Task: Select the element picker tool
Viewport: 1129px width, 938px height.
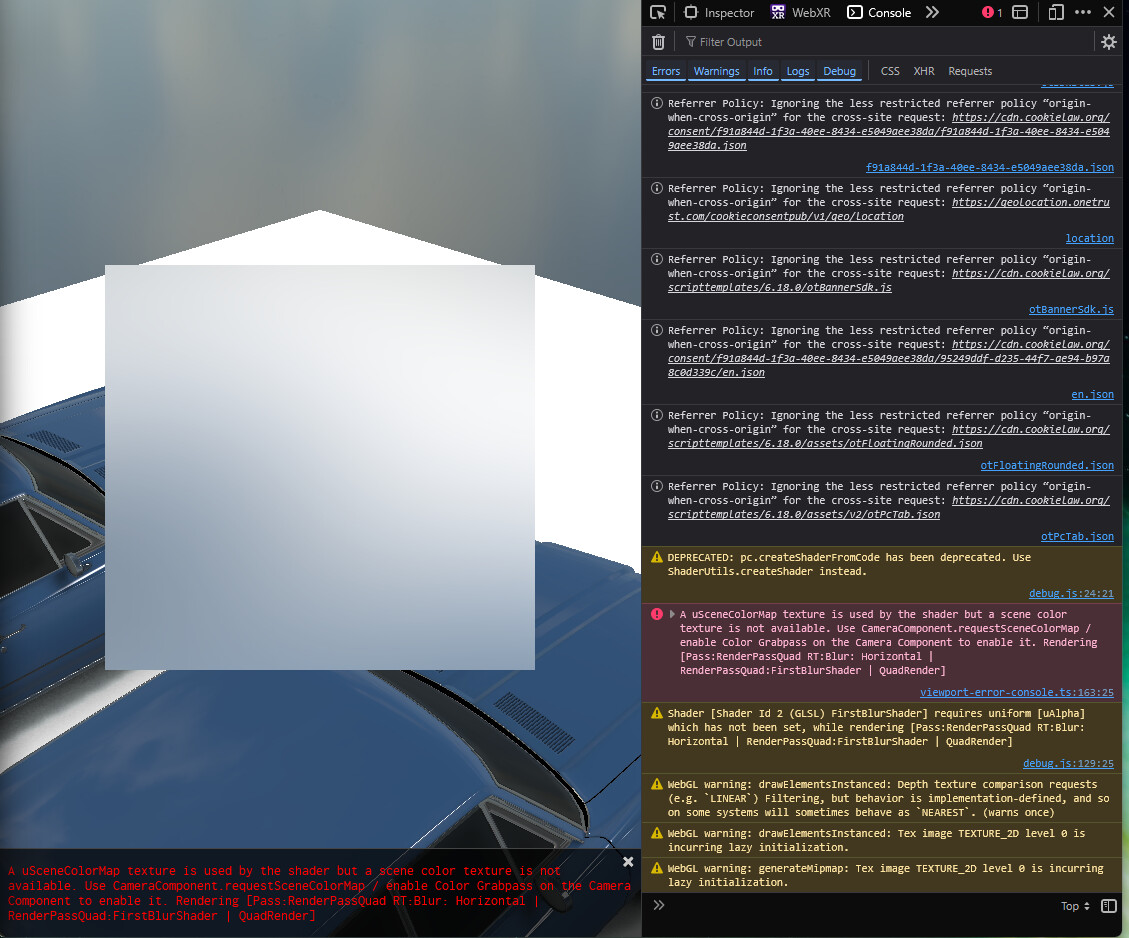Action: (x=658, y=12)
